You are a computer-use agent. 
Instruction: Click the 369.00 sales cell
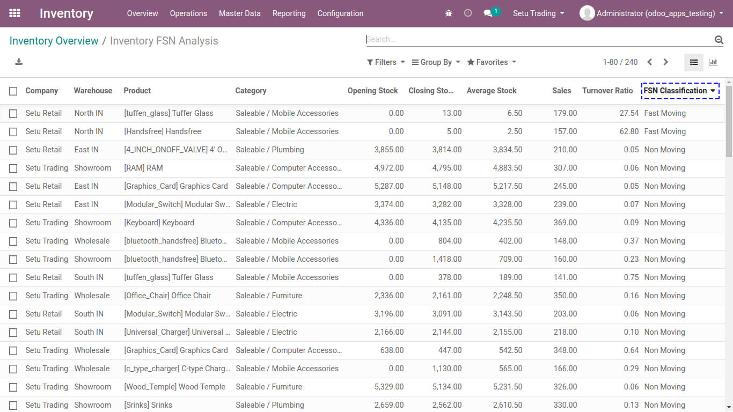tap(565, 223)
